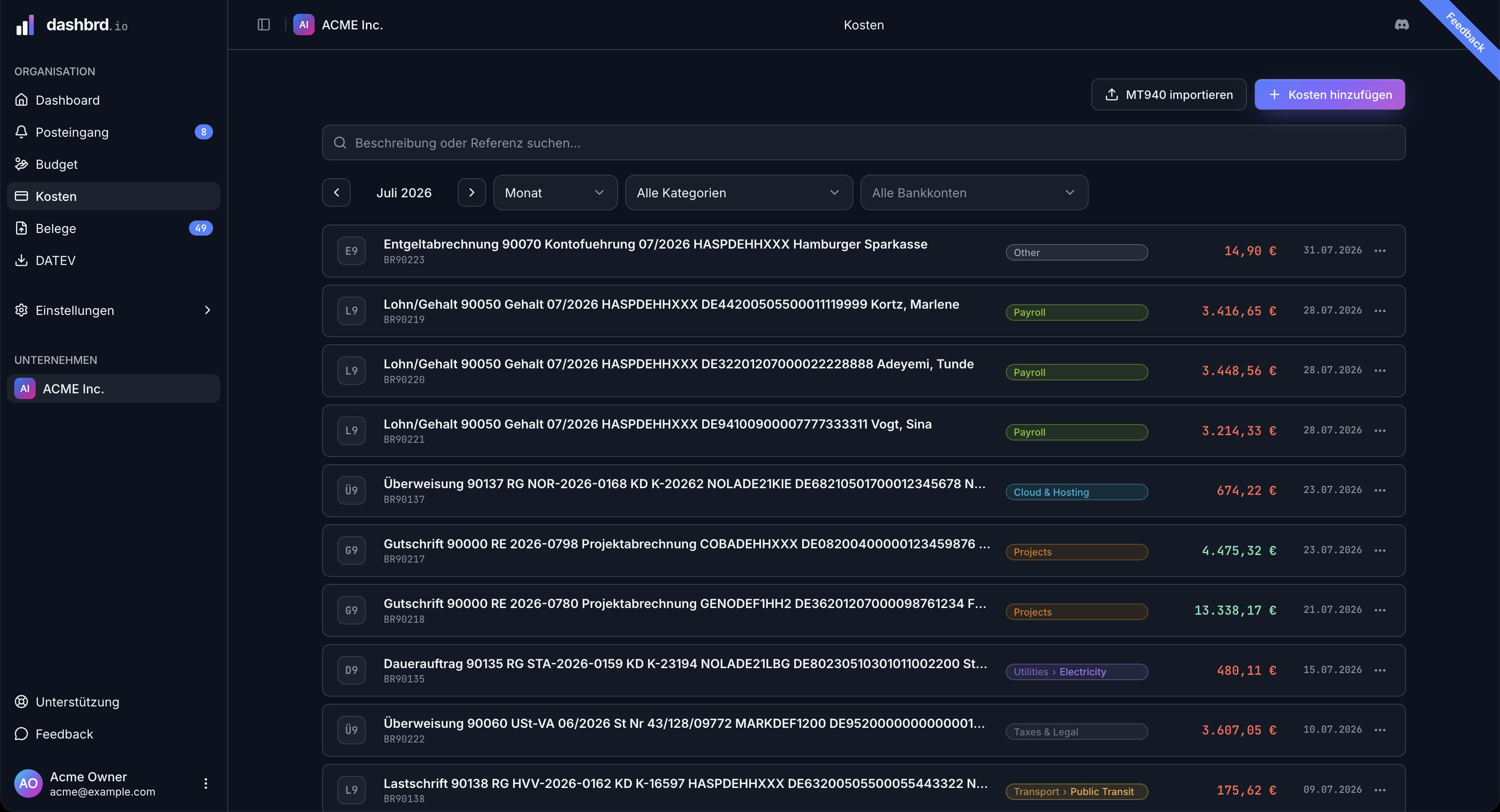Click MT940 importieren button
Viewport: 1500px width, 812px height.
click(x=1169, y=94)
